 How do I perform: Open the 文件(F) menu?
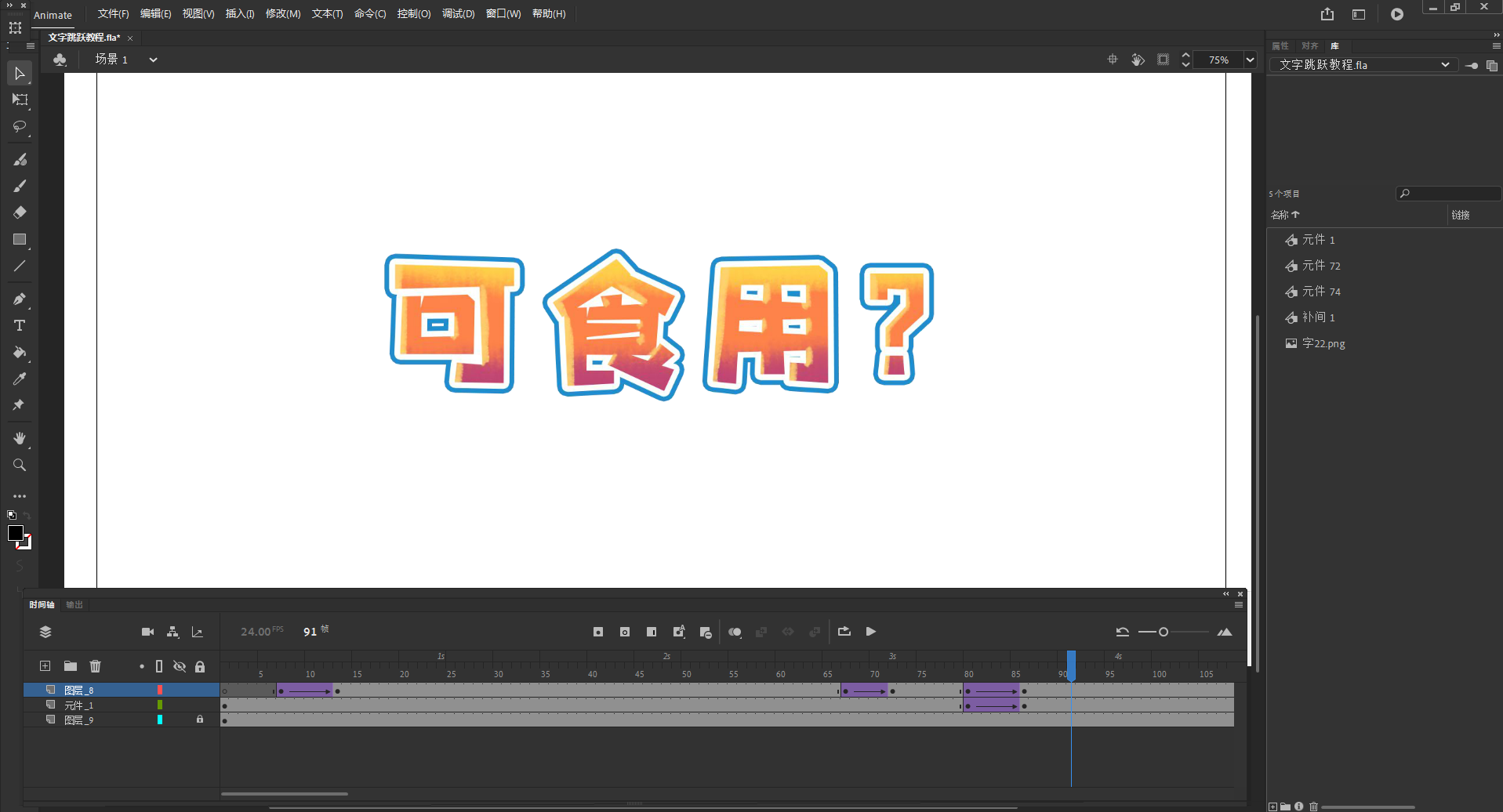click(113, 14)
